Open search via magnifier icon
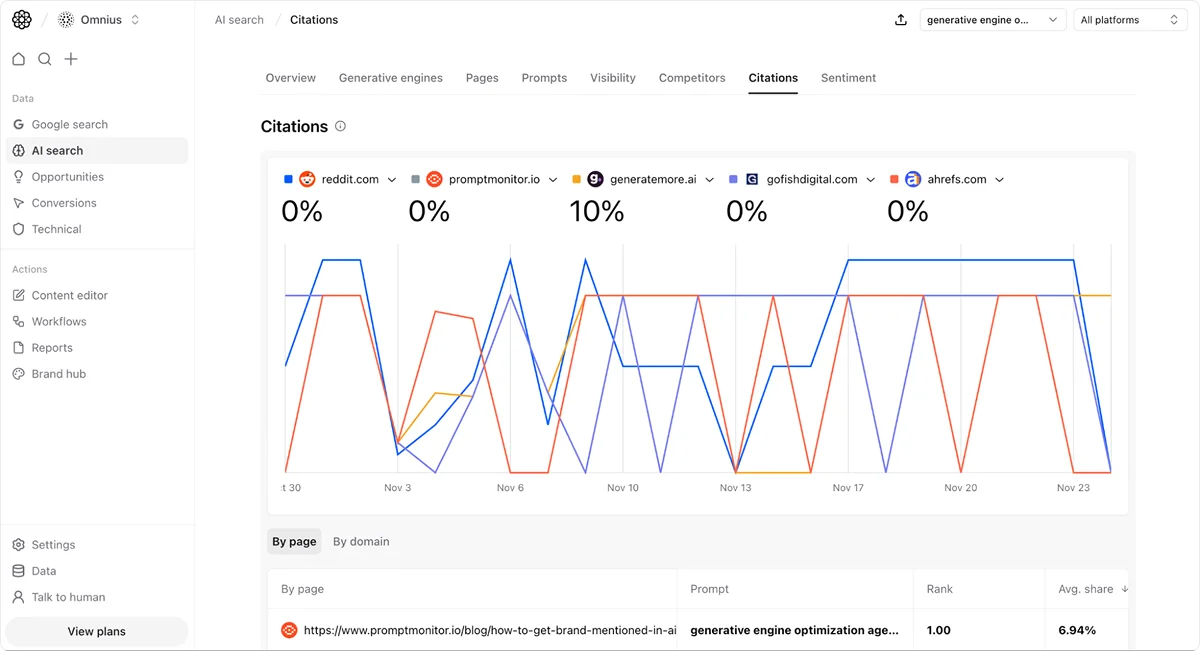 click(45, 59)
